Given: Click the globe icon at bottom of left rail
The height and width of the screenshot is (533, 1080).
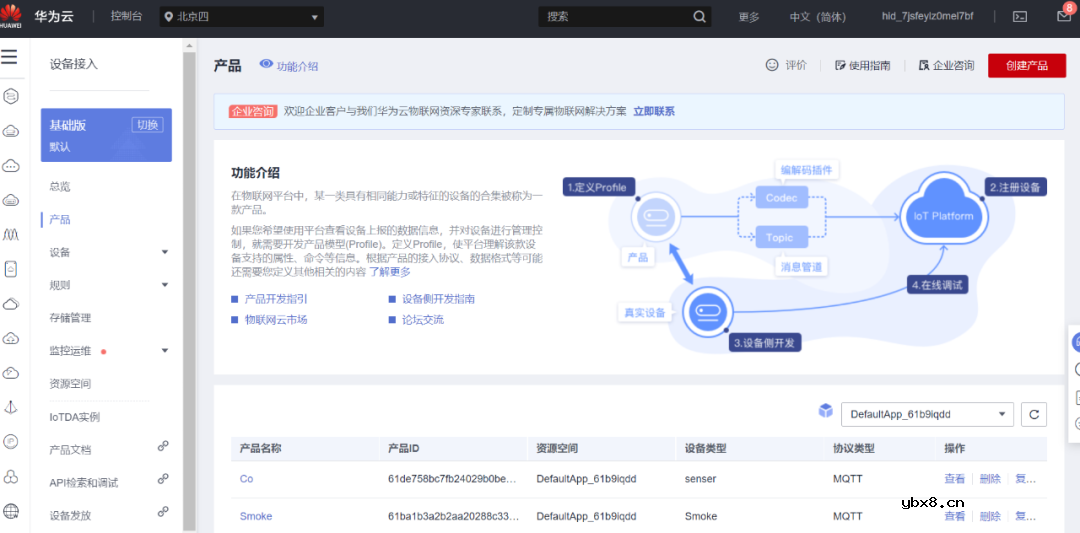Looking at the screenshot, I should tap(10, 511).
